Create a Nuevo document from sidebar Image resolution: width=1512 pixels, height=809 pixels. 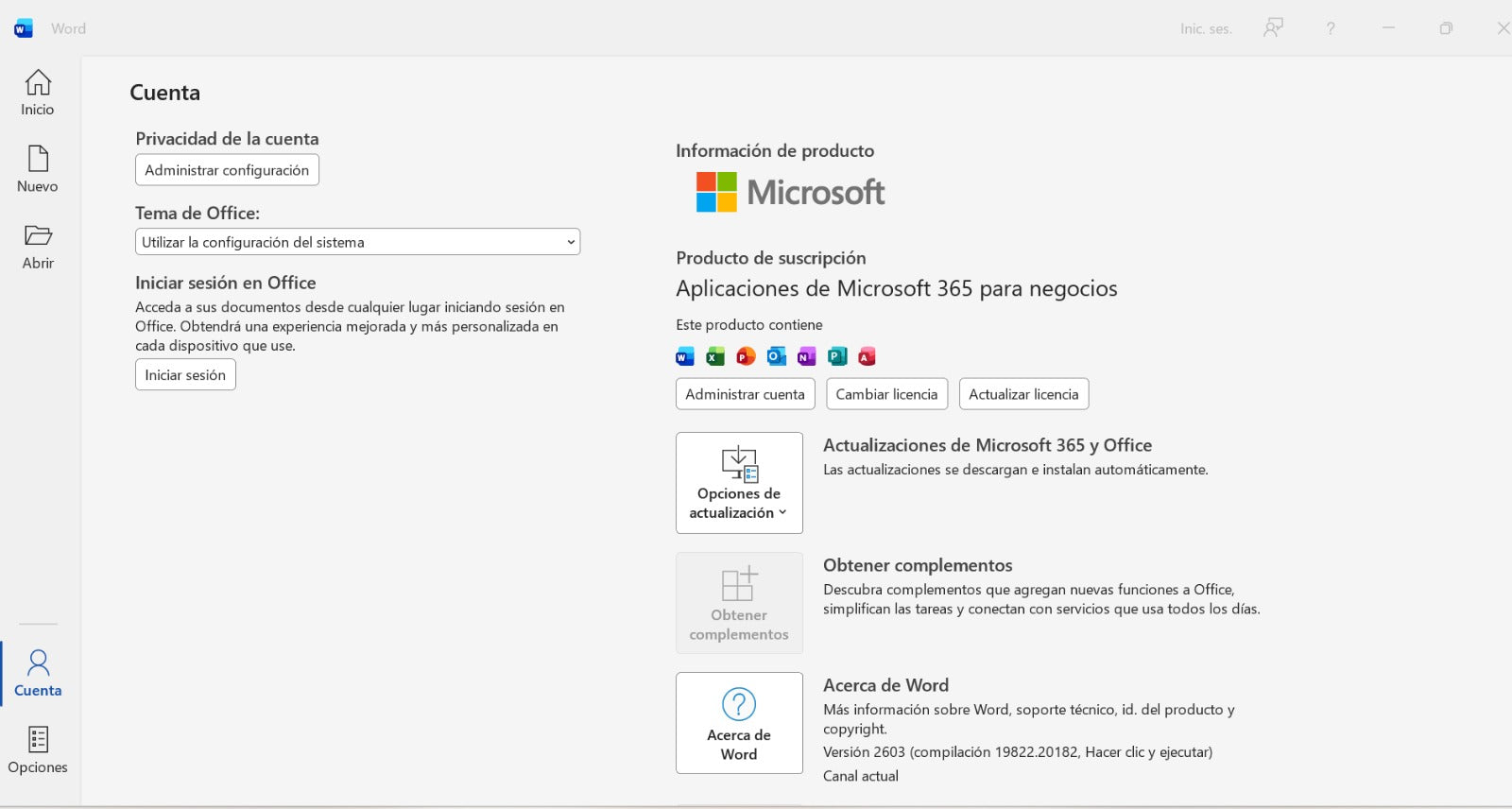[38, 169]
